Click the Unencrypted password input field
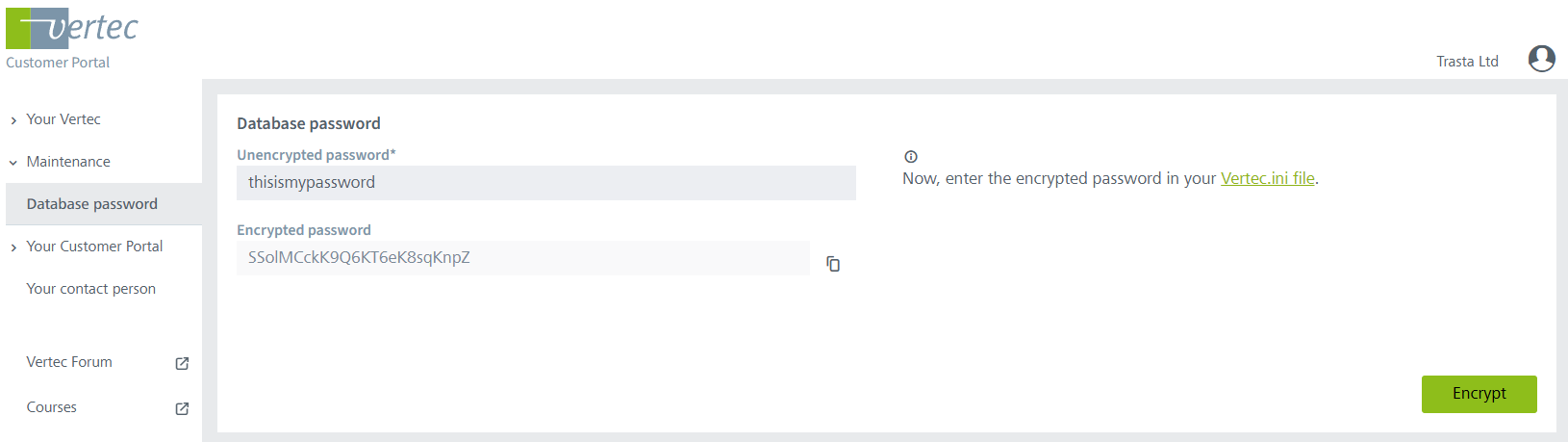1568x442 pixels. (x=545, y=183)
